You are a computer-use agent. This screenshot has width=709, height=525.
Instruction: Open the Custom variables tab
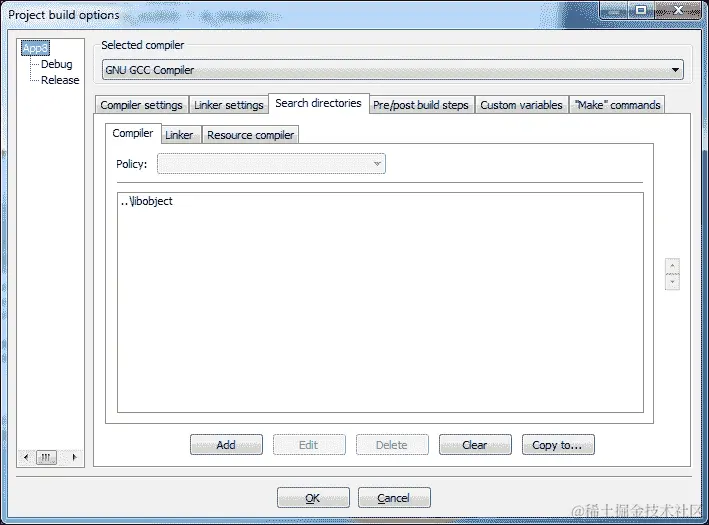[521, 105]
